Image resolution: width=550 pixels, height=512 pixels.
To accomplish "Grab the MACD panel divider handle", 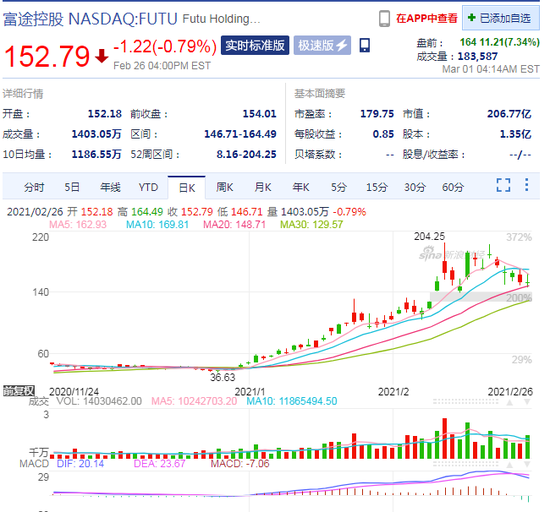I will pos(465,464).
